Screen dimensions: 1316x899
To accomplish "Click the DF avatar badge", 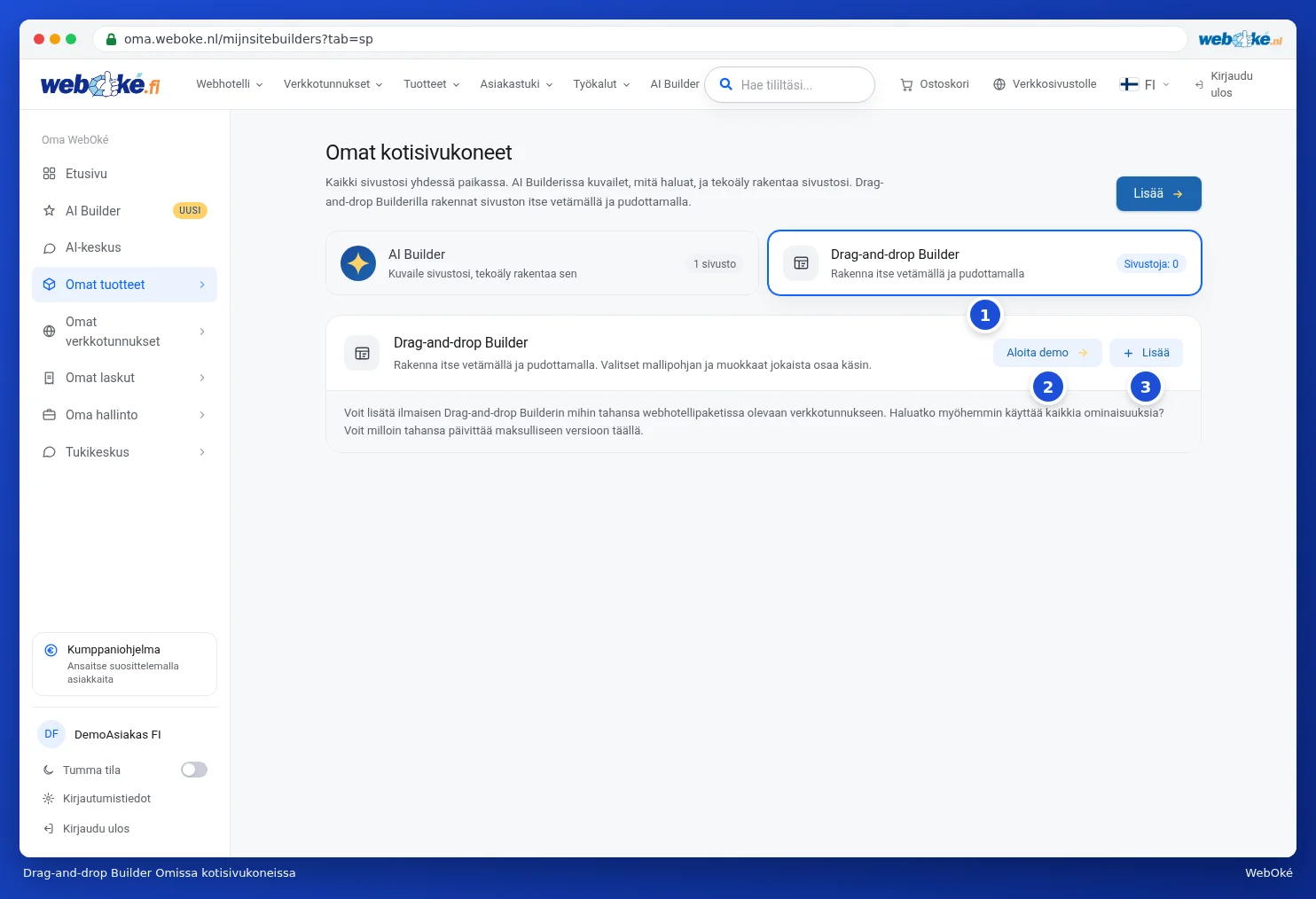I will [51, 734].
